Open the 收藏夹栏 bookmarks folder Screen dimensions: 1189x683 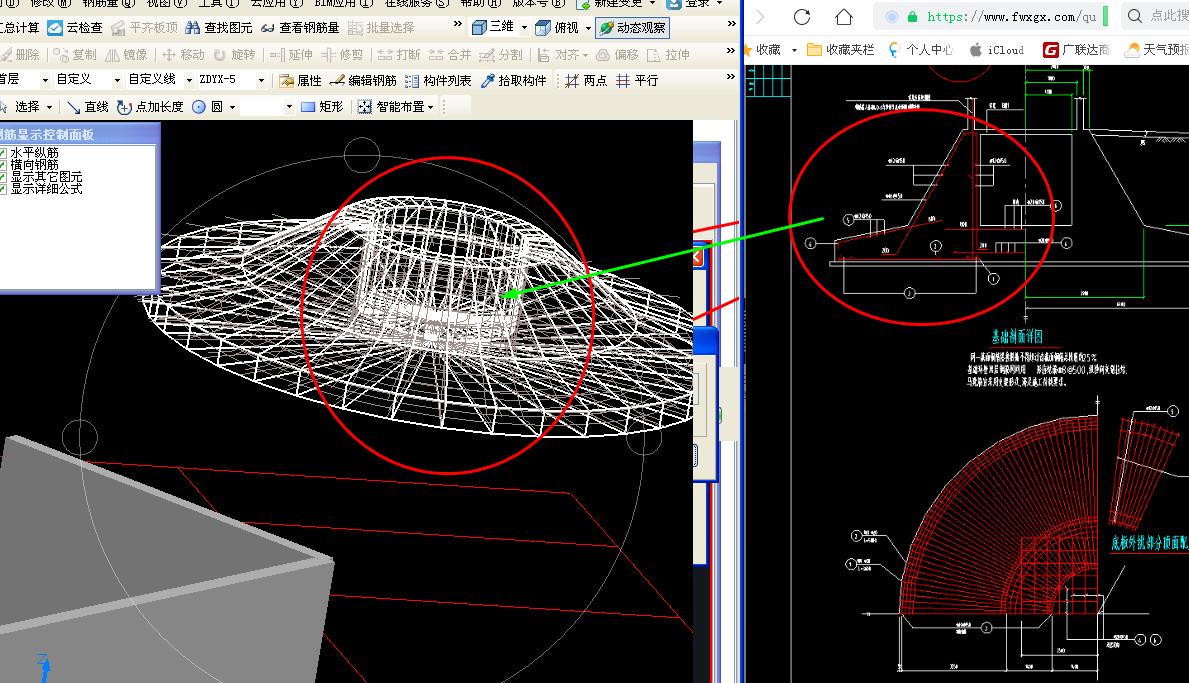840,50
